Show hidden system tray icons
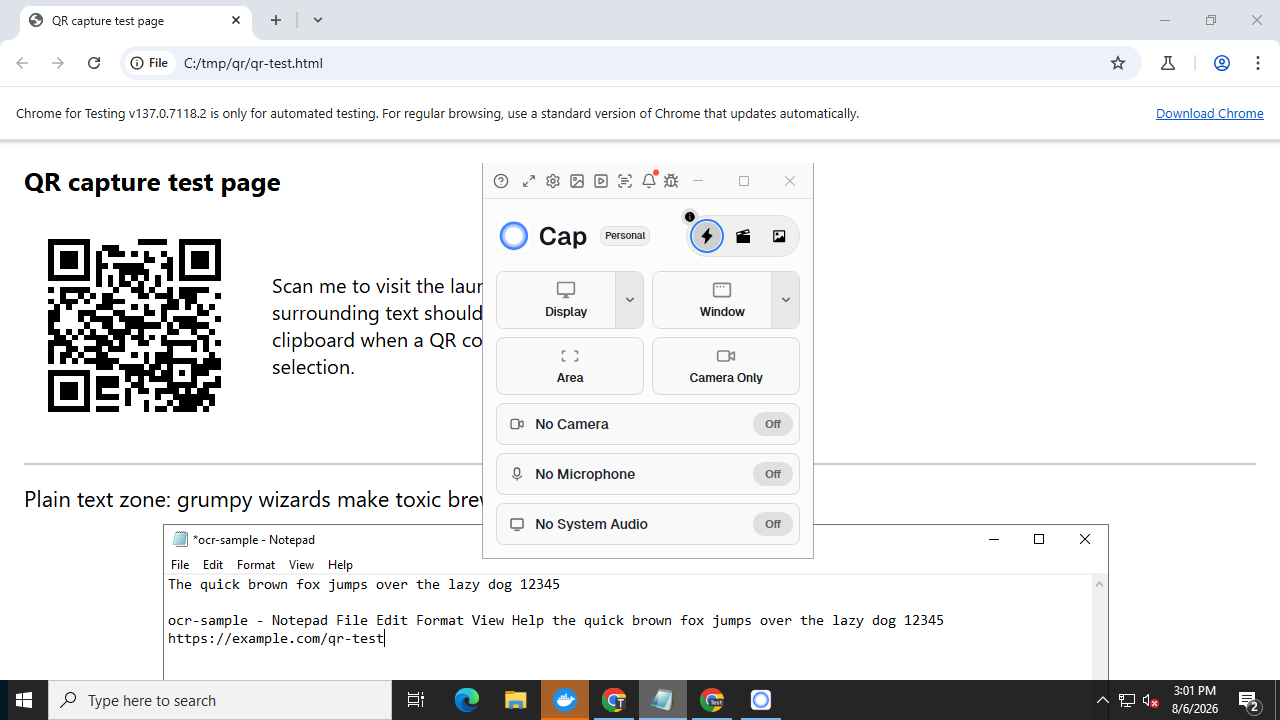The image size is (1280, 720). coord(1102,700)
